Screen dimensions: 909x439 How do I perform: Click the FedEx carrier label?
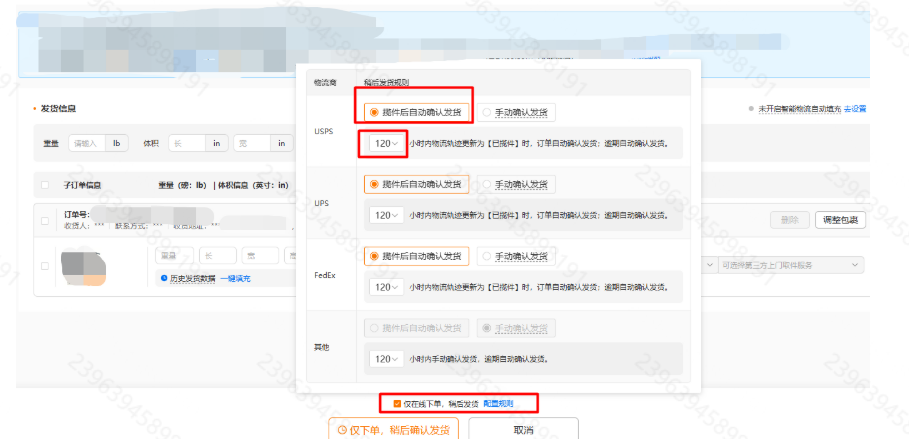pos(324,275)
